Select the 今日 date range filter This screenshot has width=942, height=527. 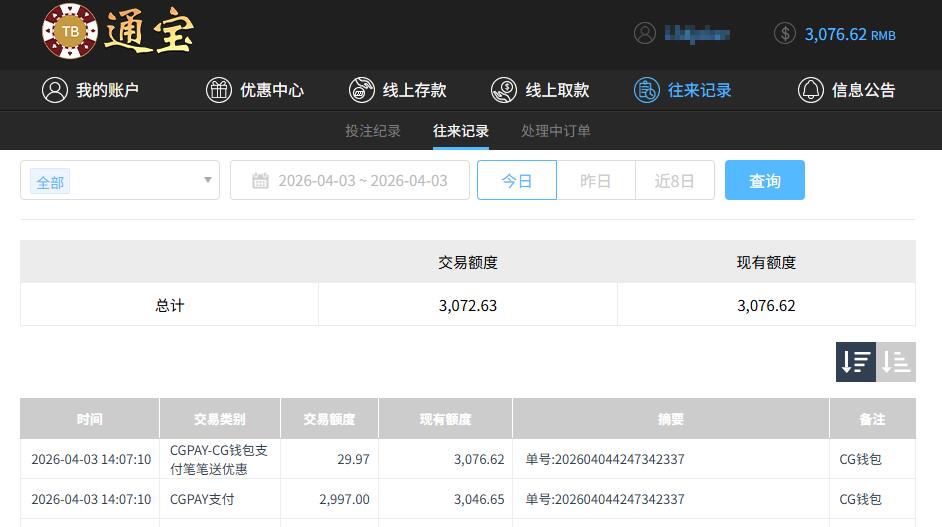[x=516, y=181]
